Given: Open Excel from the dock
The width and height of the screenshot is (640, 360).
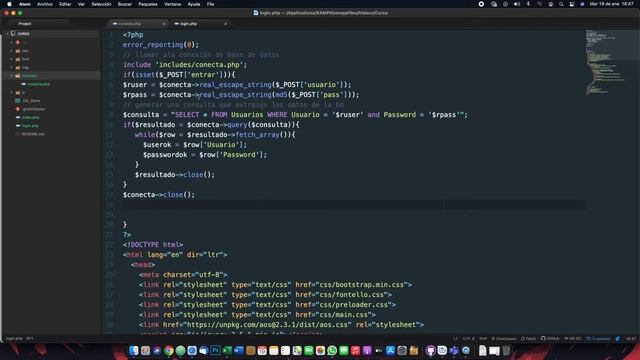Looking at the screenshot, I should pyautogui.click(x=227, y=350).
